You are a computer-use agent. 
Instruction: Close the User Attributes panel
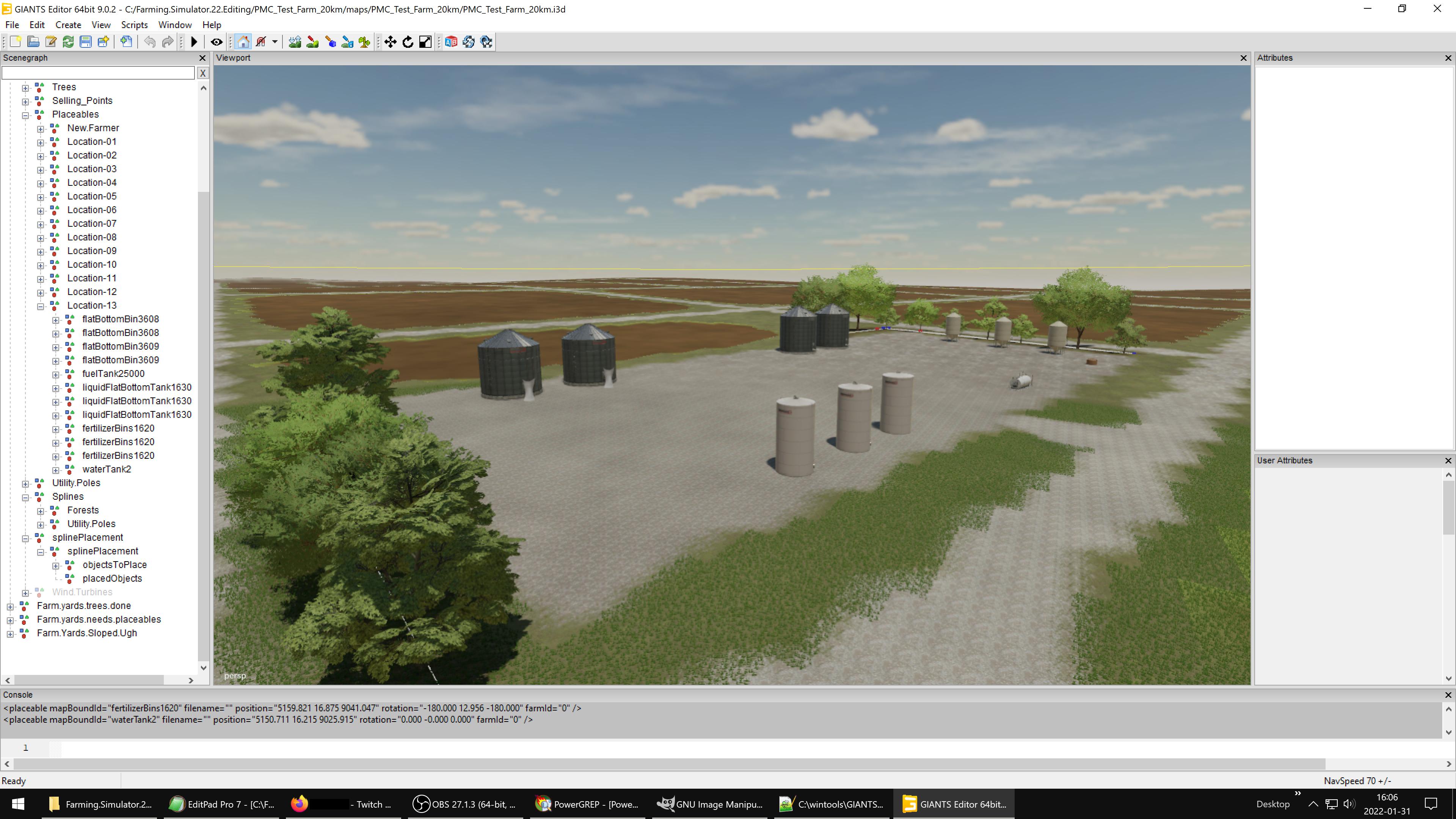1448,461
